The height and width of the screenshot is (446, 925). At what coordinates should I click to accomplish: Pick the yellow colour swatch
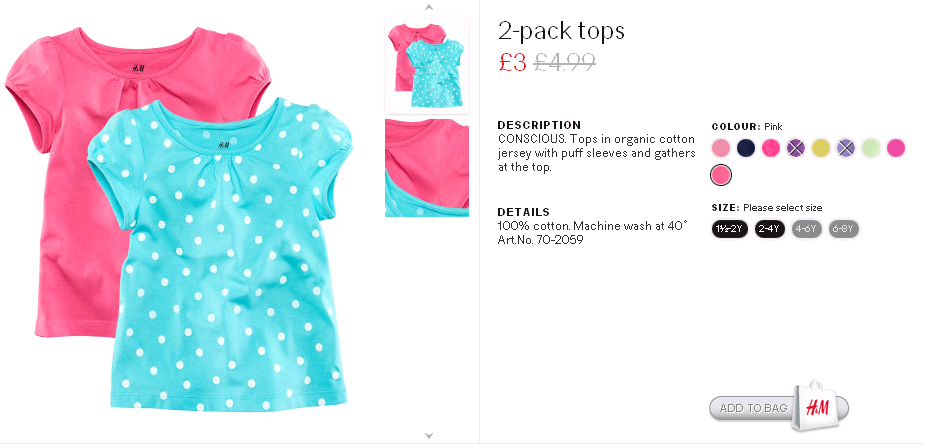click(821, 147)
